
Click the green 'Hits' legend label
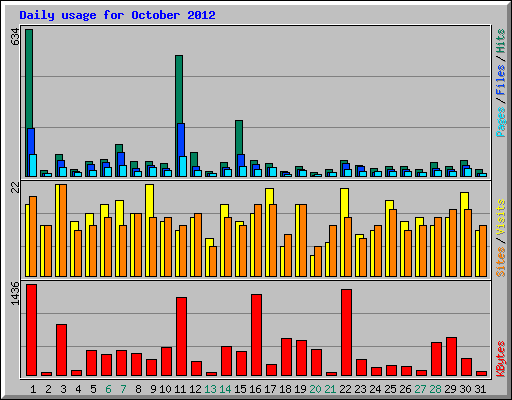[x=500, y=41]
